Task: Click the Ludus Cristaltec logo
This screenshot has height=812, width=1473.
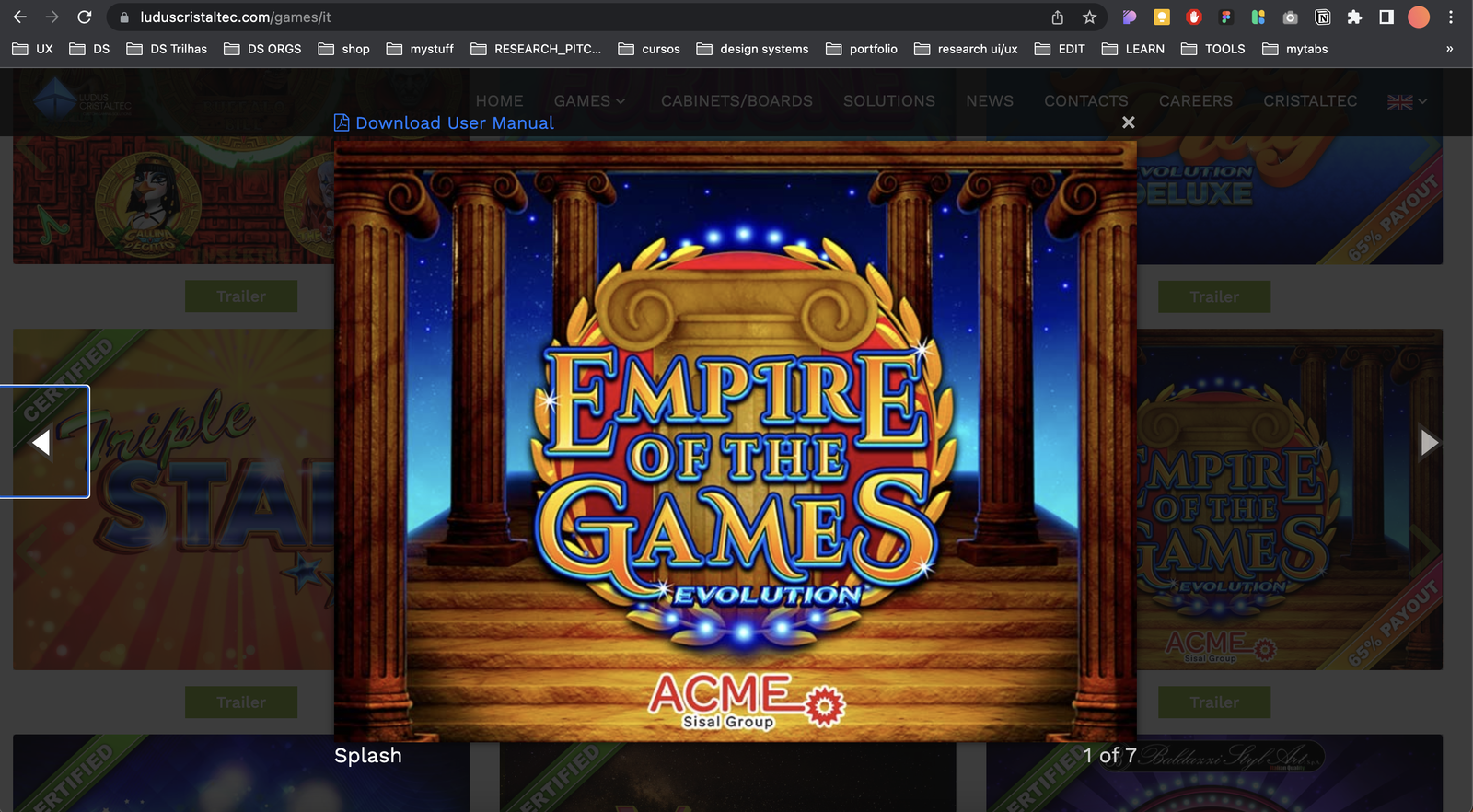Action: coord(83,99)
